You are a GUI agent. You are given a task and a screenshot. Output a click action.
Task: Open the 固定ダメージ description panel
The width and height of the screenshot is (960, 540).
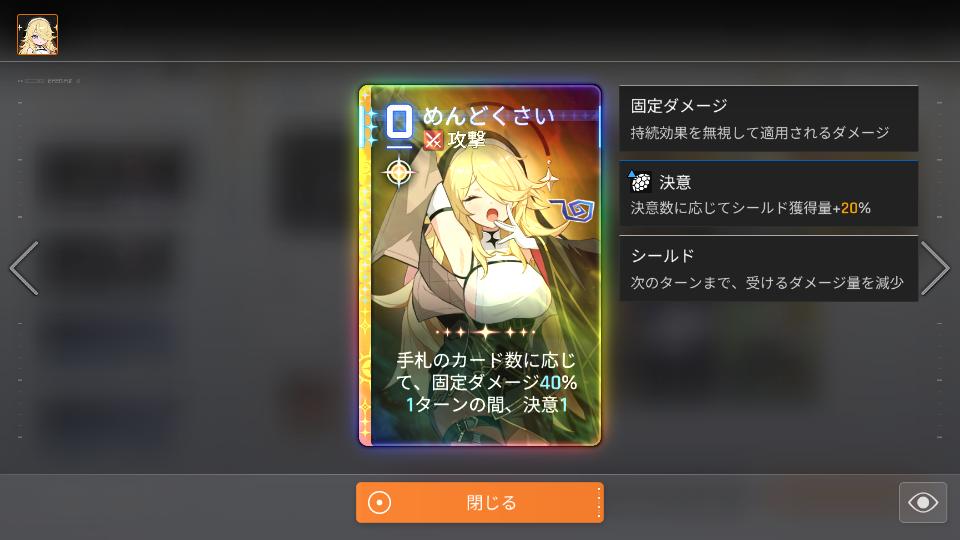coord(768,118)
